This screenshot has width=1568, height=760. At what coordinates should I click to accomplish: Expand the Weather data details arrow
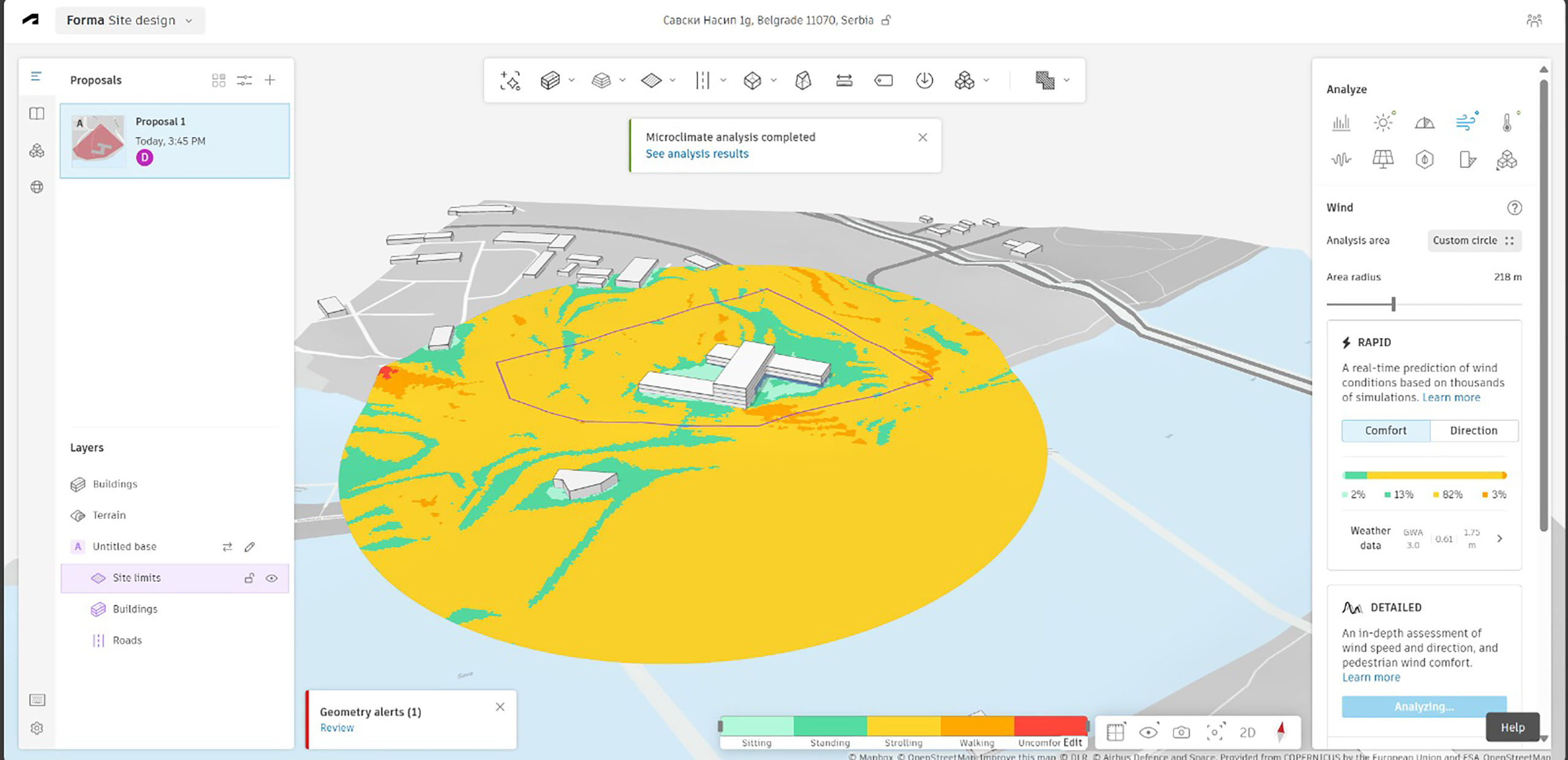pos(1499,538)
